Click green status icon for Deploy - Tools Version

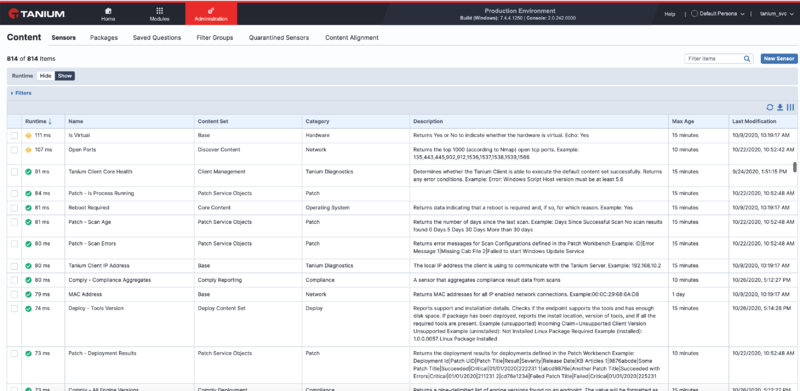[x=29, y=308]
